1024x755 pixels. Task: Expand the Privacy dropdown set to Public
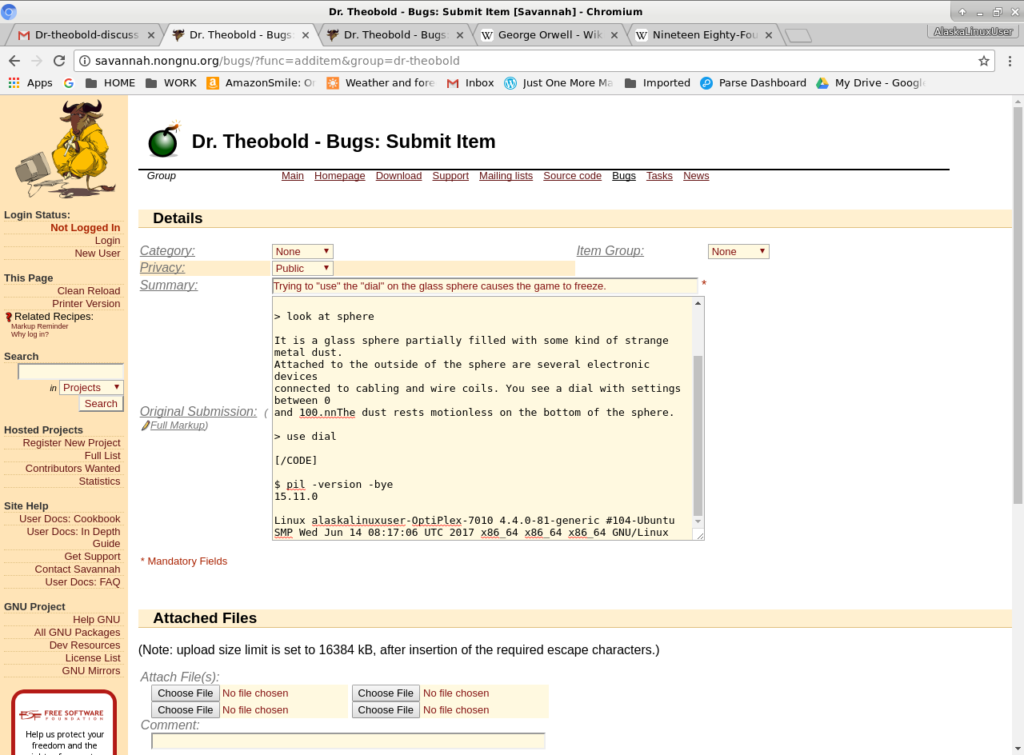[302, 268]
